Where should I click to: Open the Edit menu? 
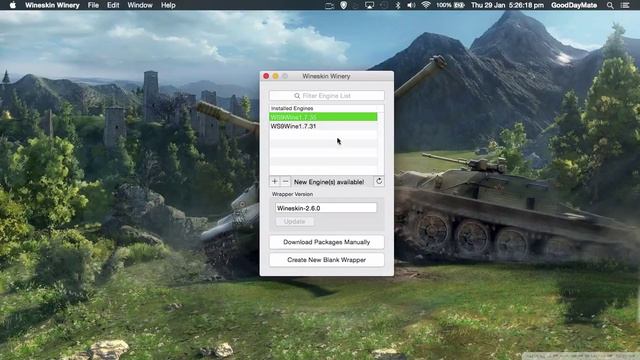[113, 5]
